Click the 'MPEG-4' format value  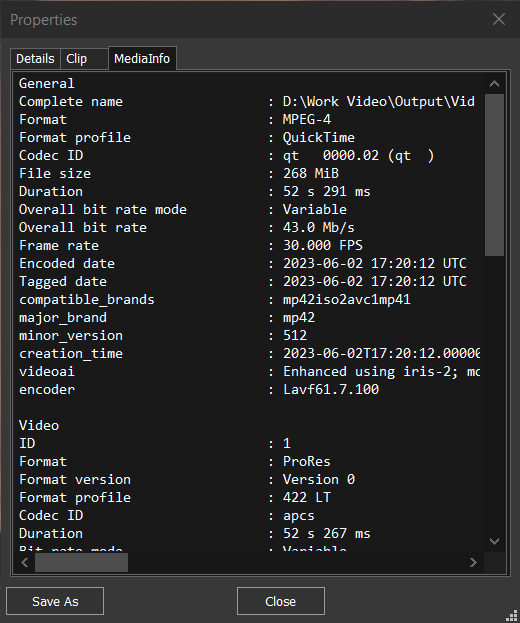[307, 120]
